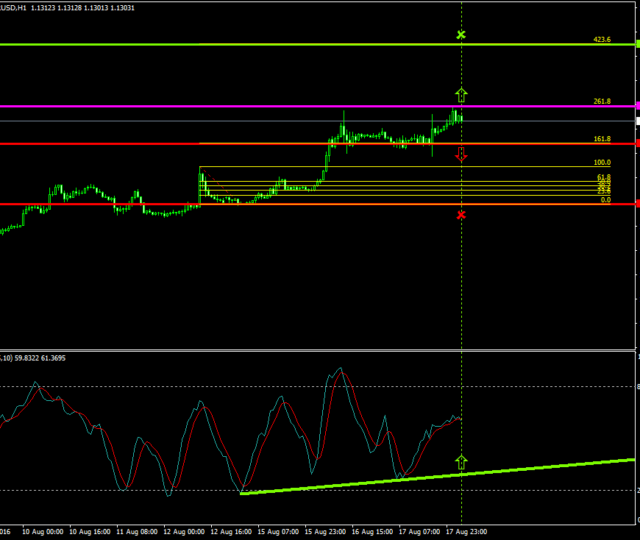
Task: Click the 100.0 Fibonacci level label
Action: coord(601,162)
